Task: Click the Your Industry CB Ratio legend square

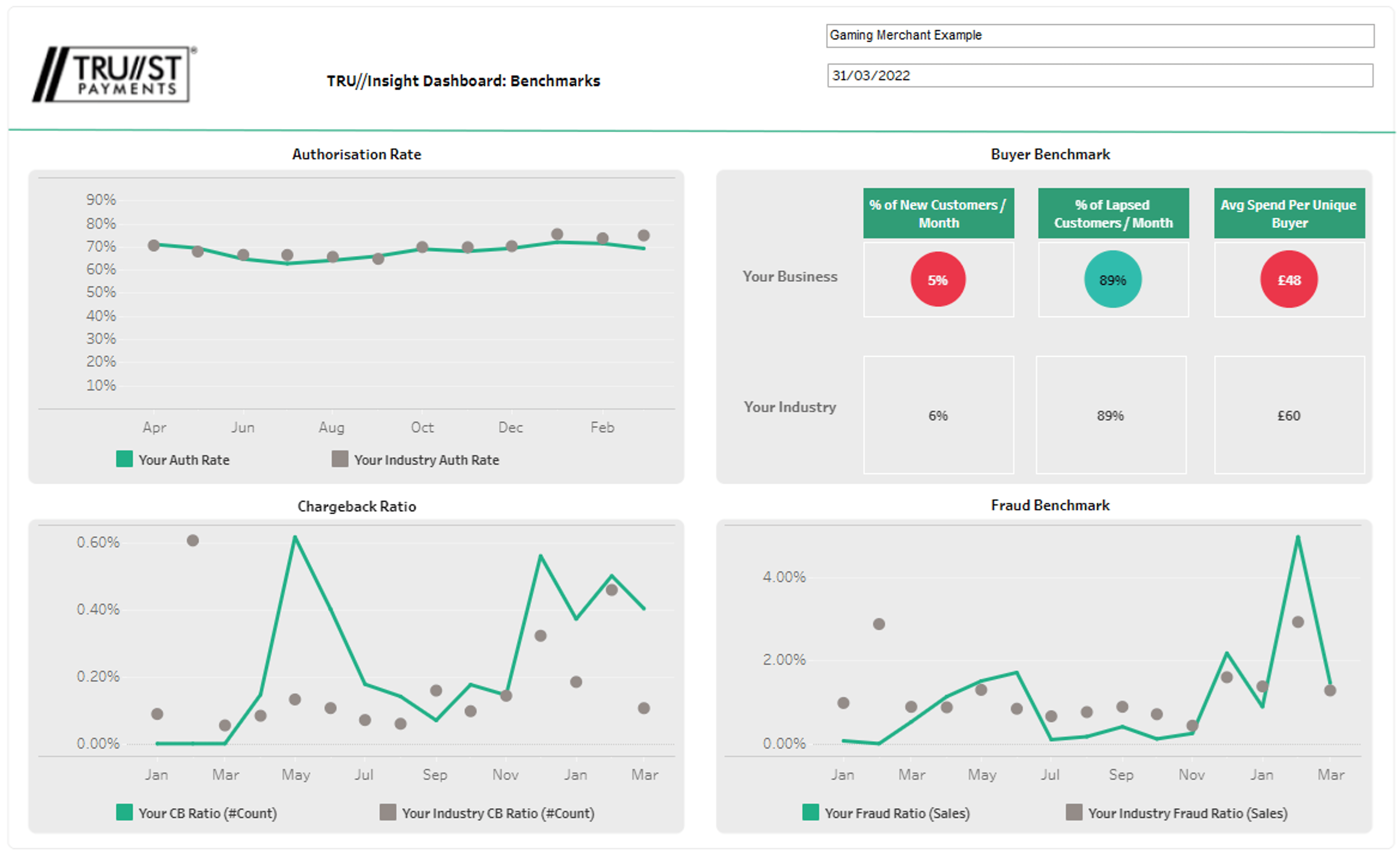Action: click(x=388, y=811)
